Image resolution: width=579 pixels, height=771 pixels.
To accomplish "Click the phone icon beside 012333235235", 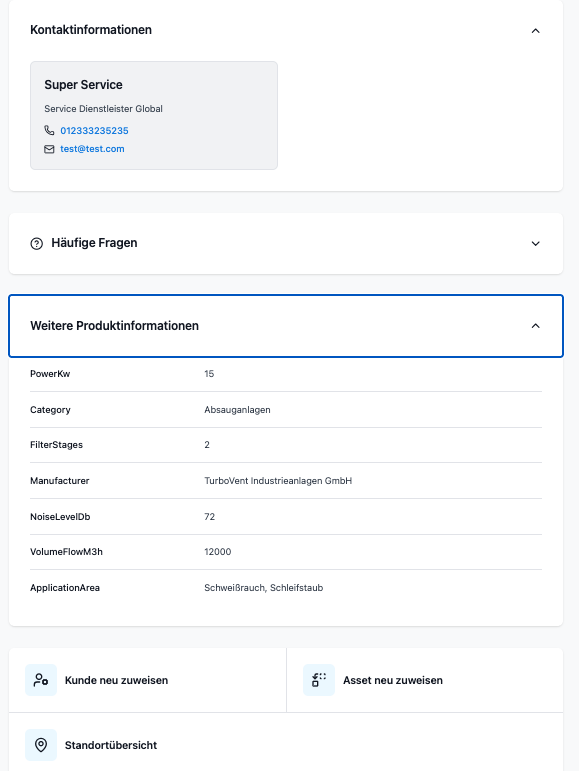I will tap(49, 130).
